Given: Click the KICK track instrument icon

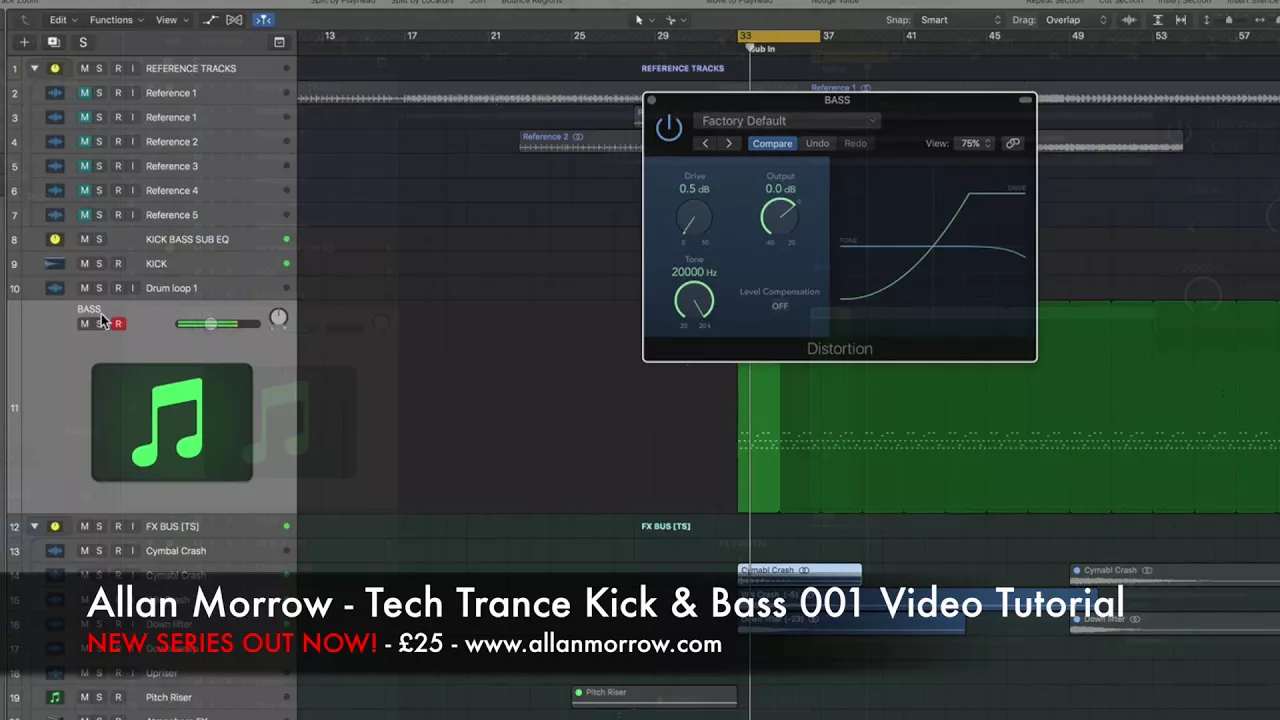Looking at the screenshot, I should [x=55, y=264].
